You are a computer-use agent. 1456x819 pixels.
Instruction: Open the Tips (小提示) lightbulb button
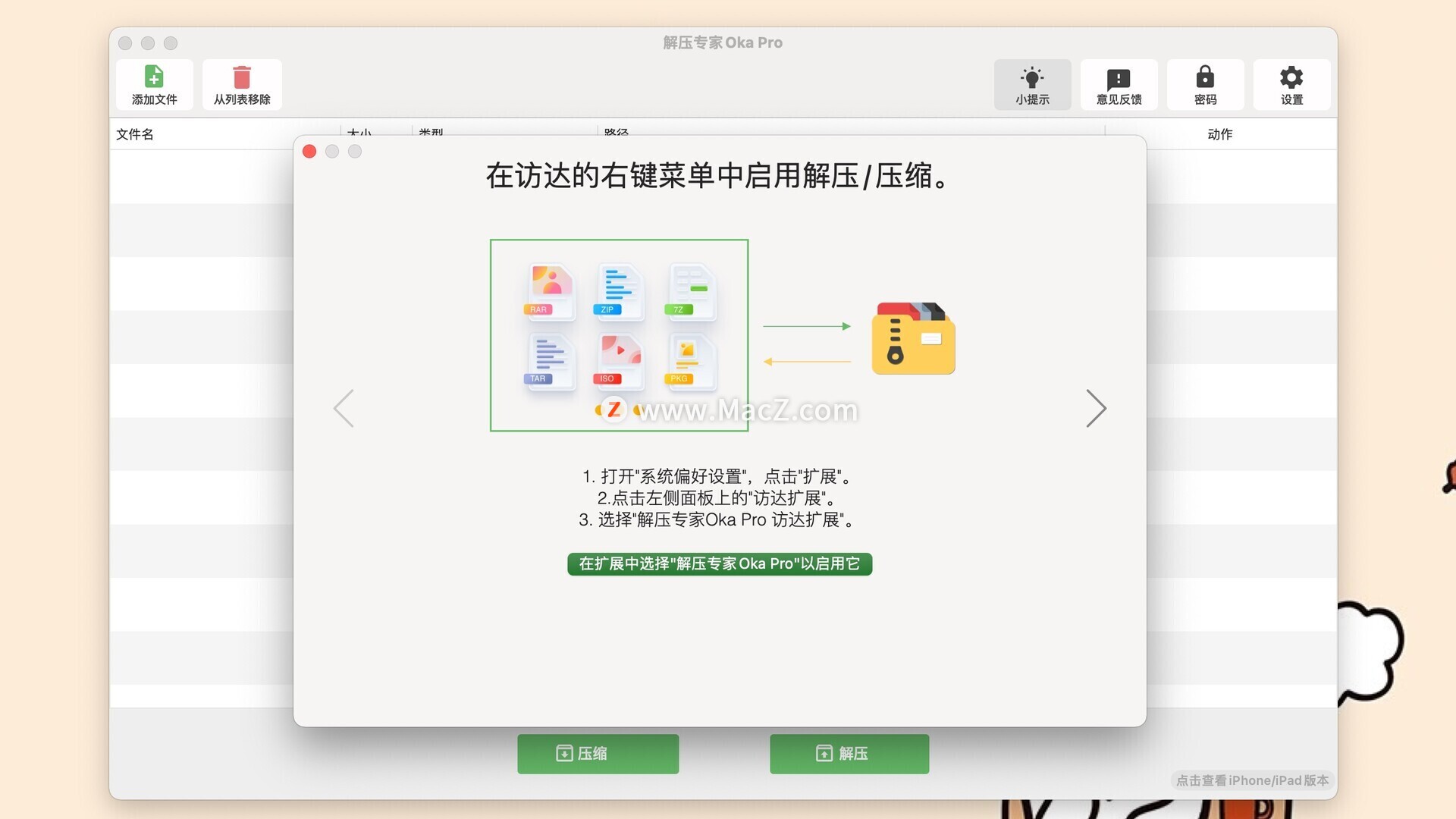click(x=1032, y=84)
